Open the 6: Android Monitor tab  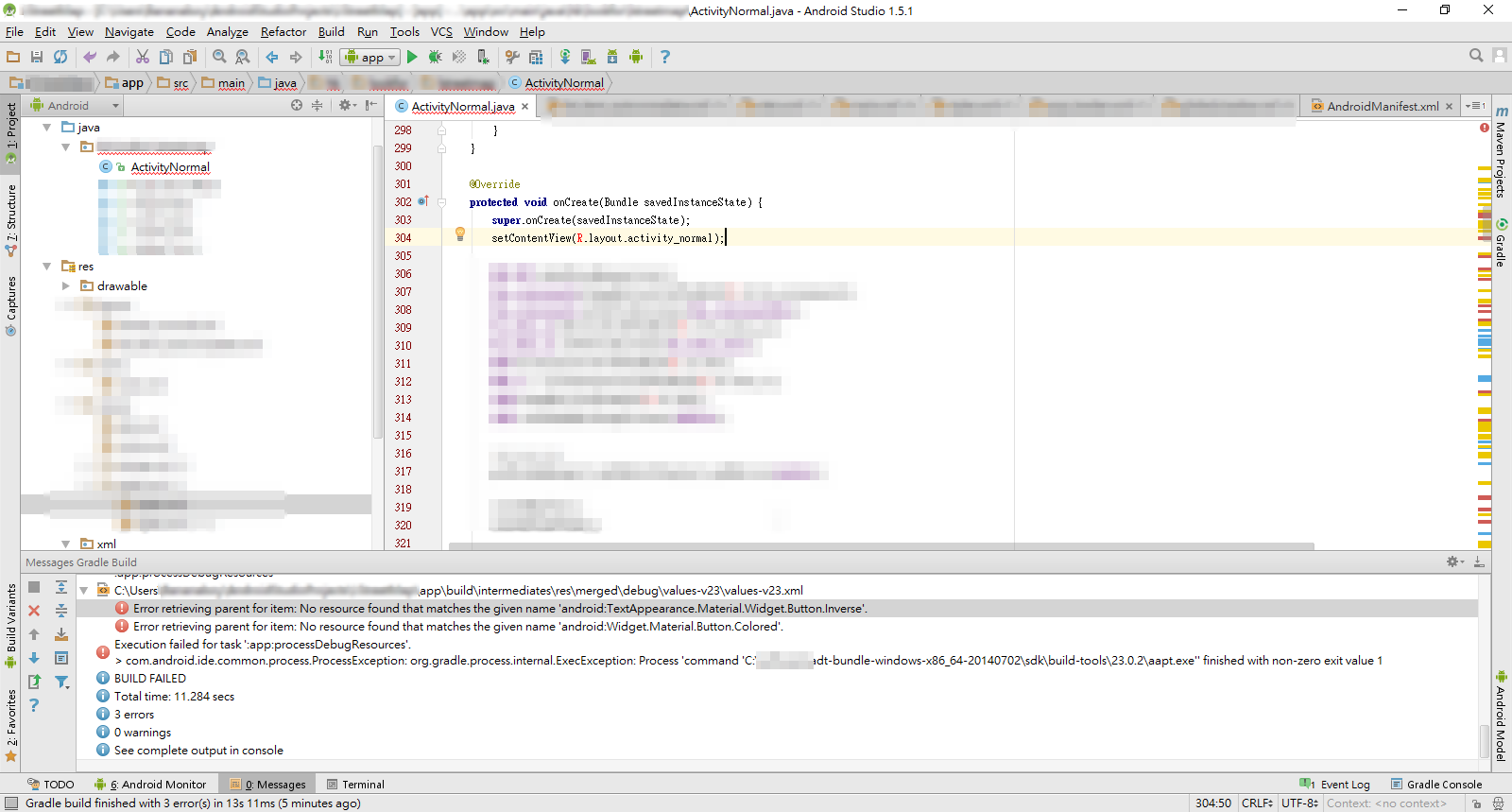point(150,785)
